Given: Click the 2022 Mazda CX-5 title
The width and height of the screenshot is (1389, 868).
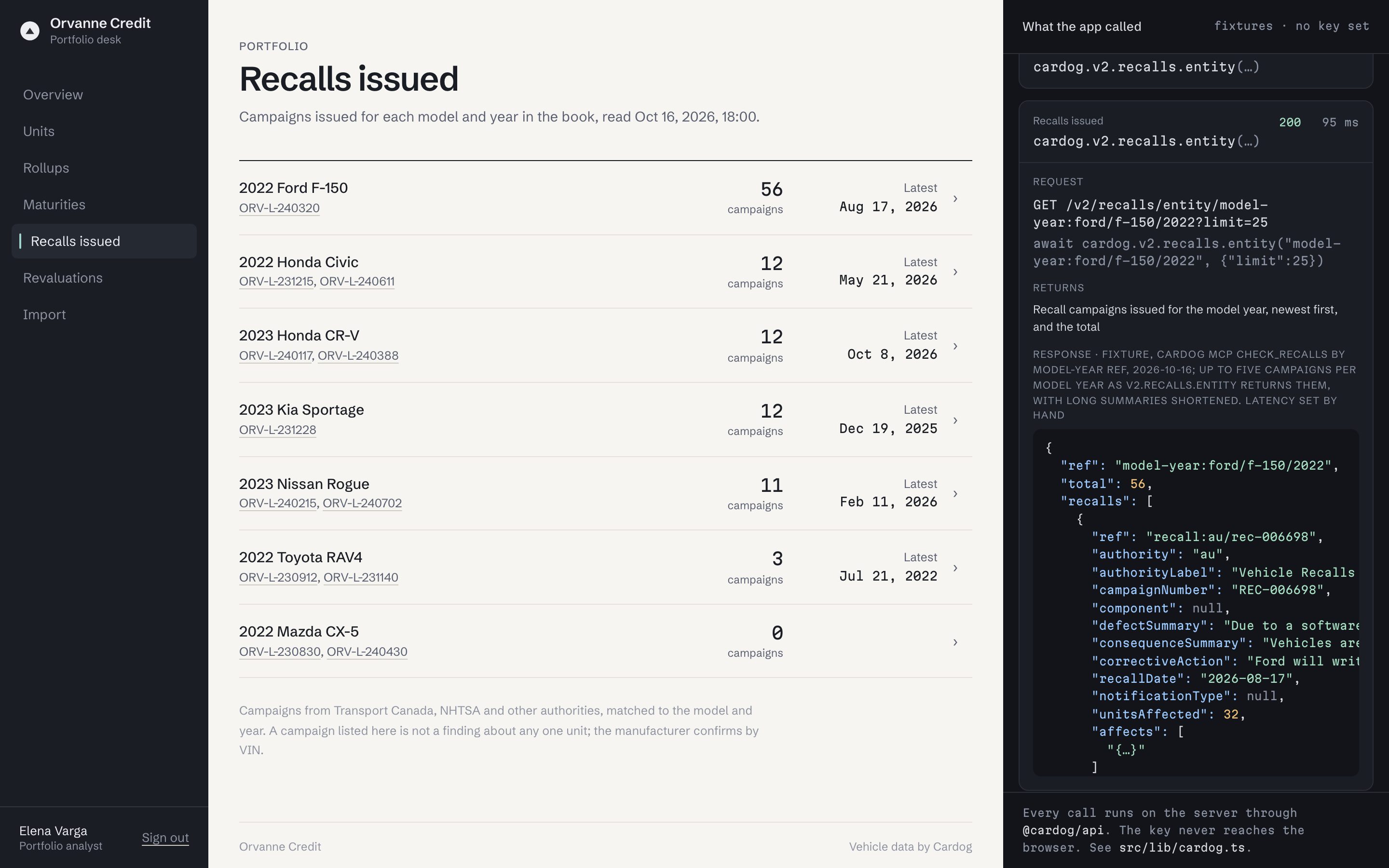Looking at the screenshot, I should pos(299,632).
